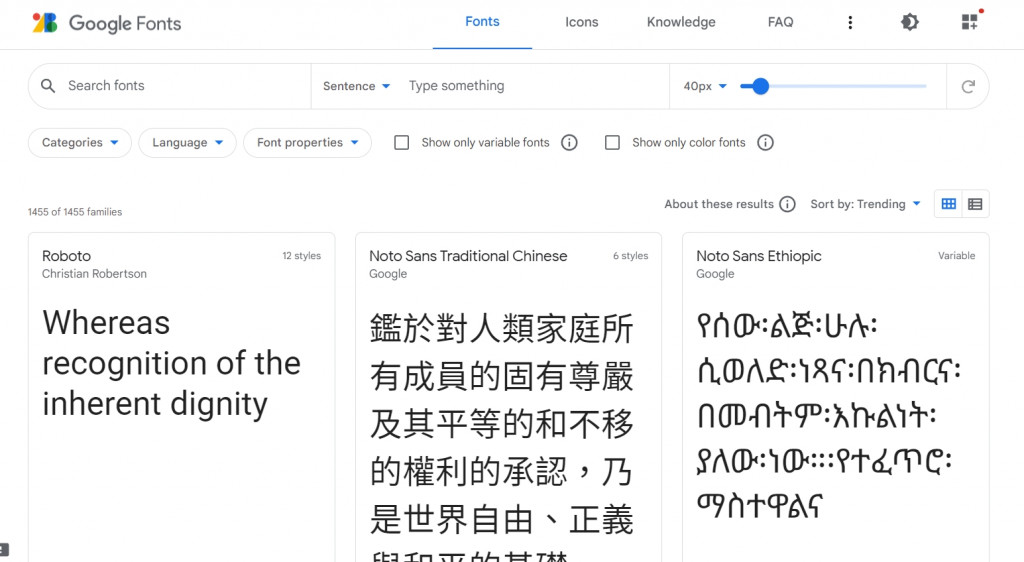Click the Variable label on Noto Sans Ethiopic
1024x562 pixels.
957,256
